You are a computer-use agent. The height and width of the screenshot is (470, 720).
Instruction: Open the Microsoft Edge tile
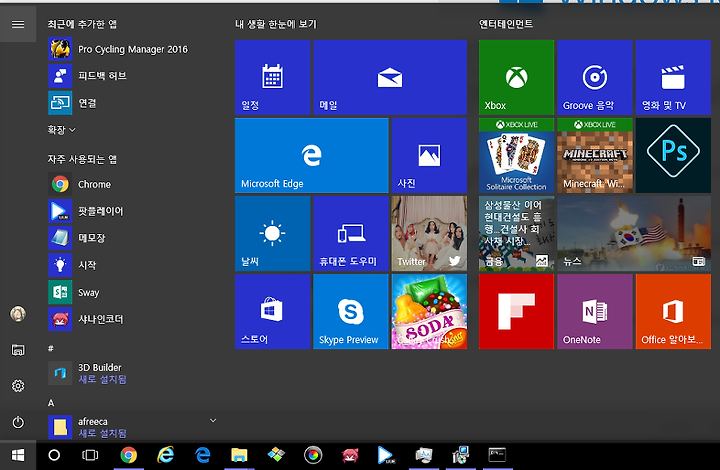click(311, 155)
